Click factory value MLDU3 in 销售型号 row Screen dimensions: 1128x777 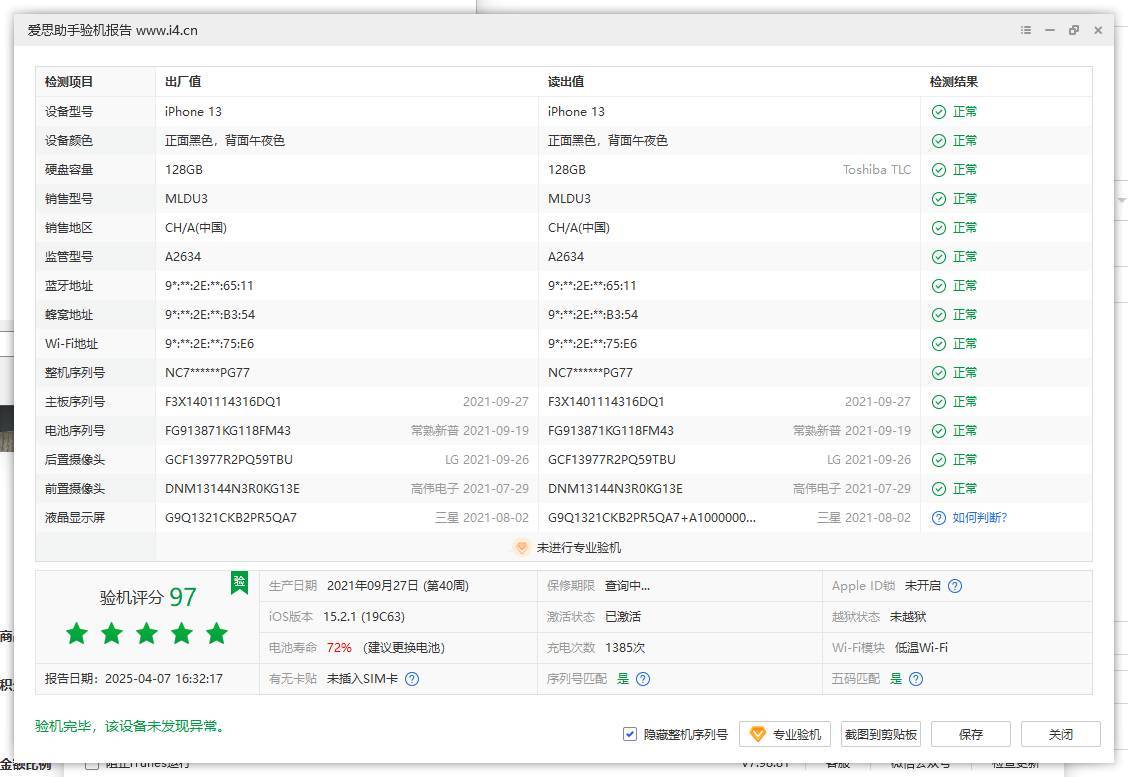[x=186, y=199]
